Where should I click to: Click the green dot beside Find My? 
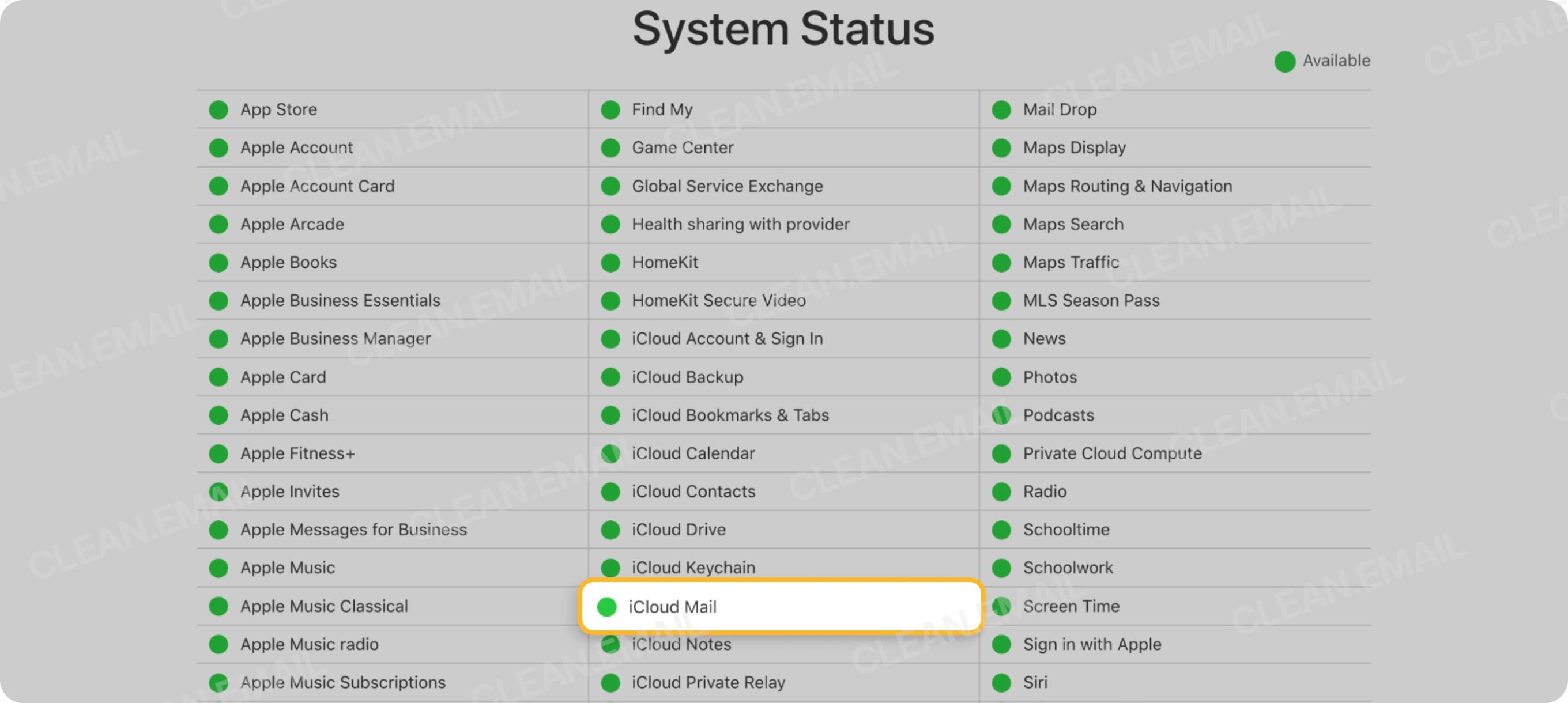[x=610, y=109]
